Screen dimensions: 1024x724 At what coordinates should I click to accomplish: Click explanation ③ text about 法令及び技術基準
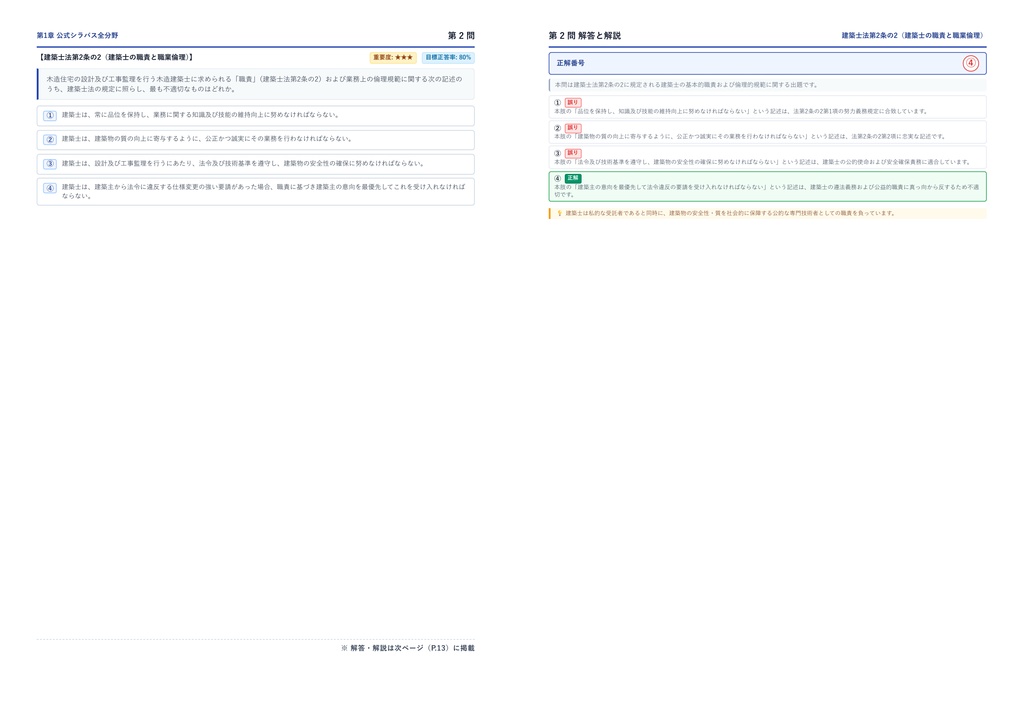[762, 162]
